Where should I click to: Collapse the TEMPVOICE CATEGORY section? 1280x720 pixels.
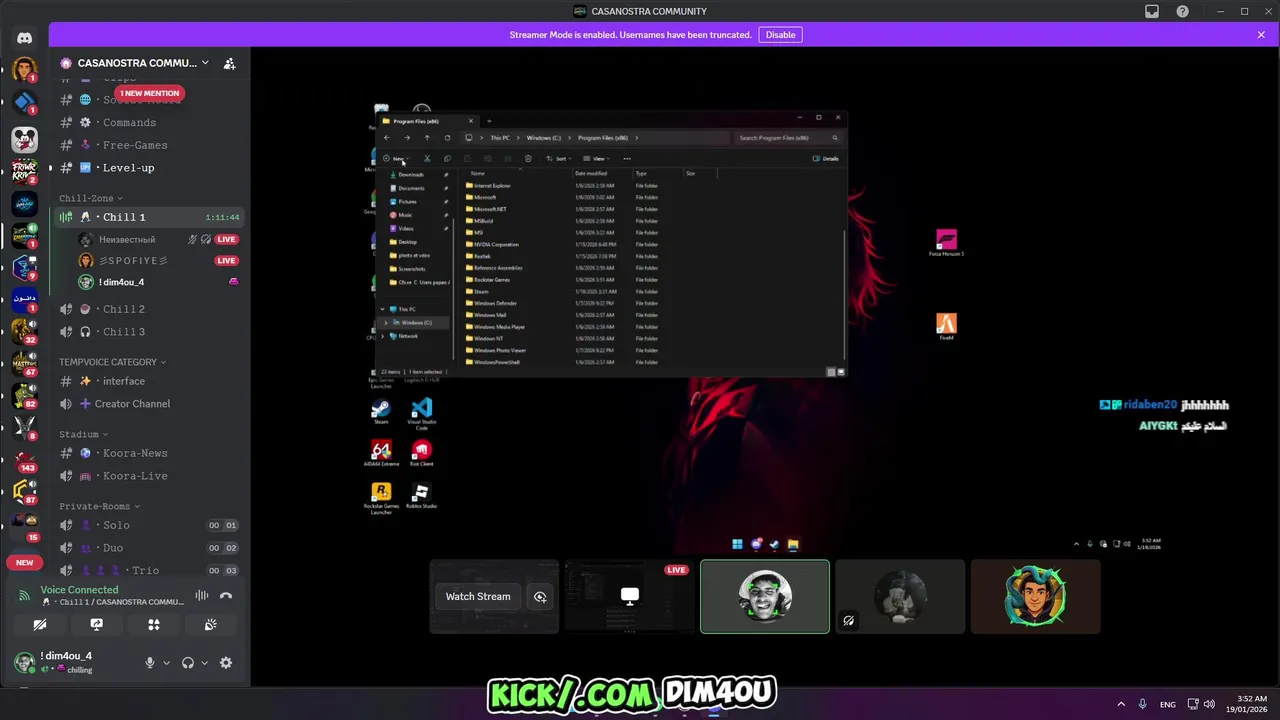point(112,362)
